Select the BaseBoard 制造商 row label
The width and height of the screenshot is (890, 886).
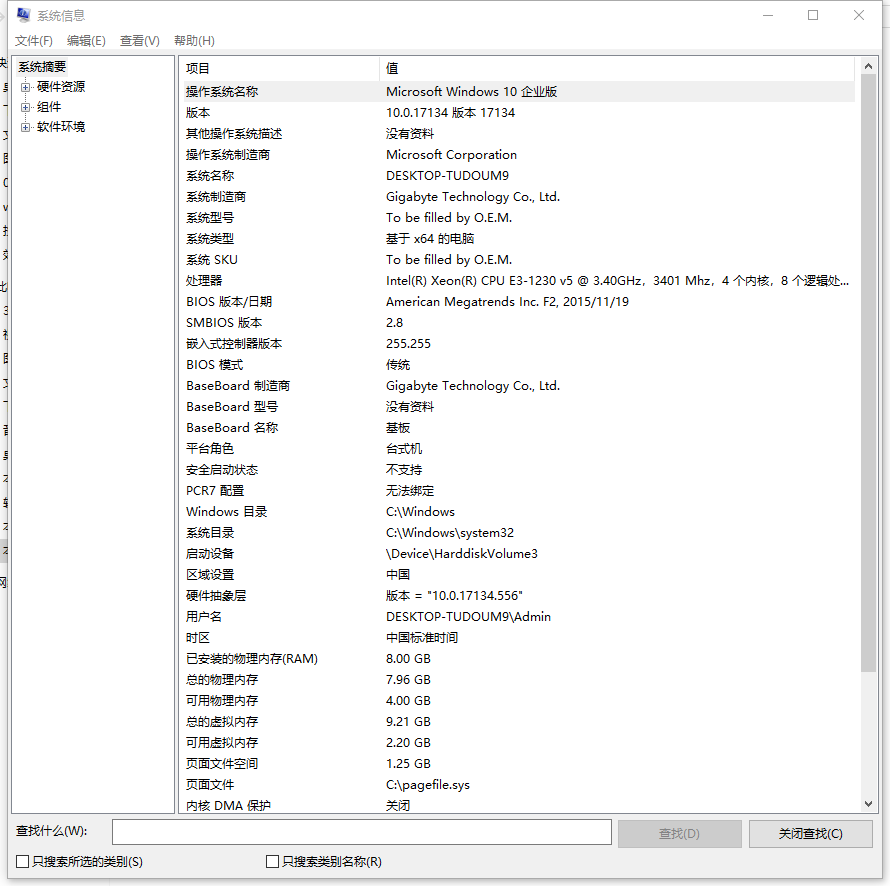tap(238, 386)
